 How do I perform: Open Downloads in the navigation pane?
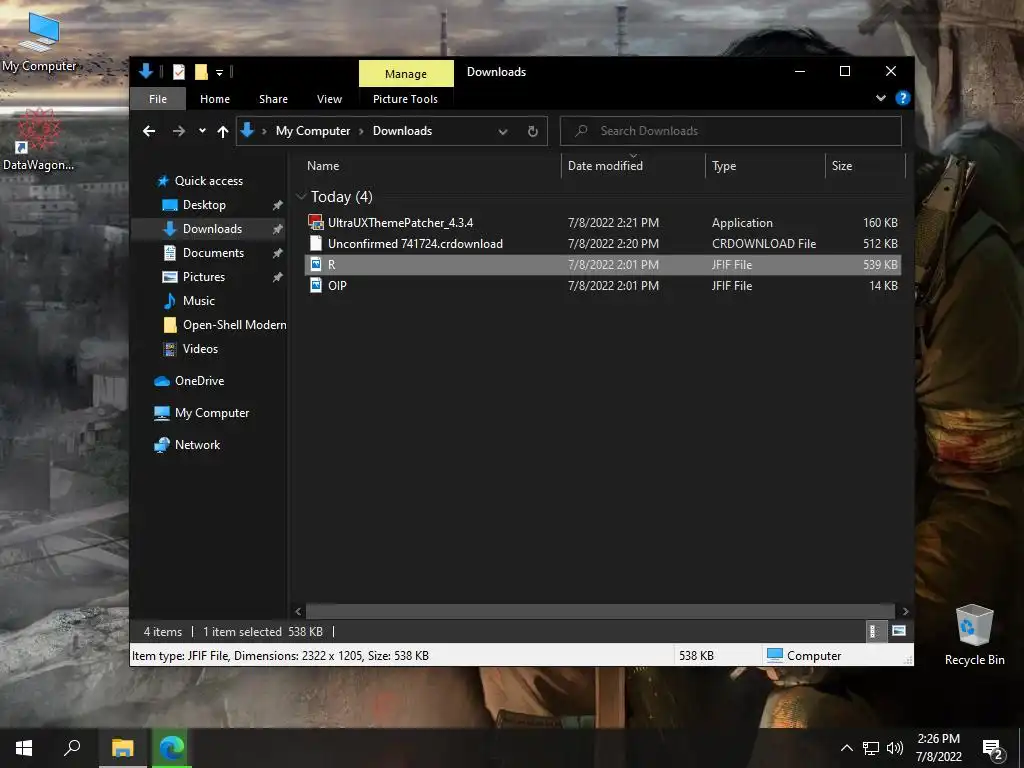click(x=212, y=229)
